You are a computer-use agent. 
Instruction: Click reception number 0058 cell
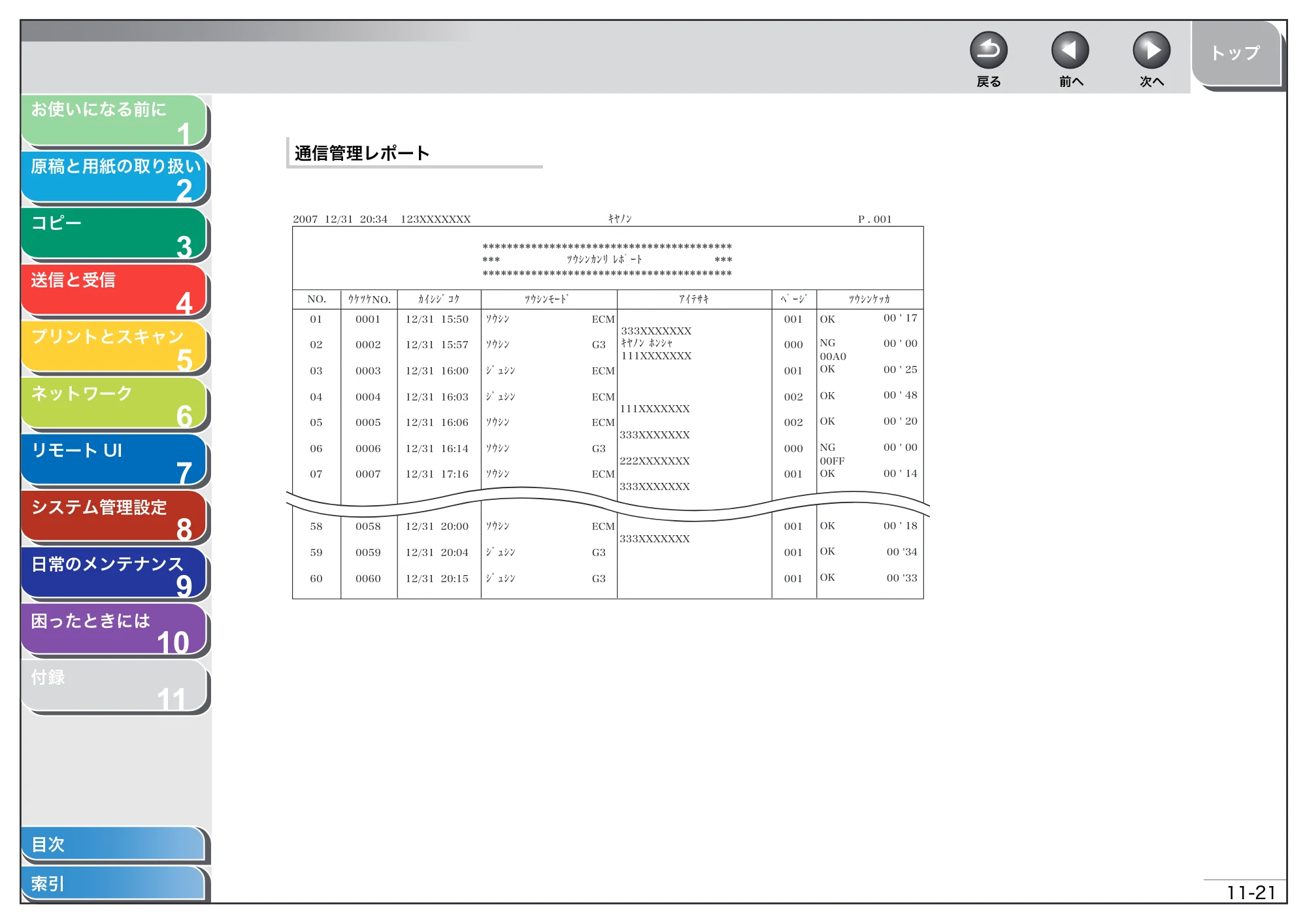point(368,527)
